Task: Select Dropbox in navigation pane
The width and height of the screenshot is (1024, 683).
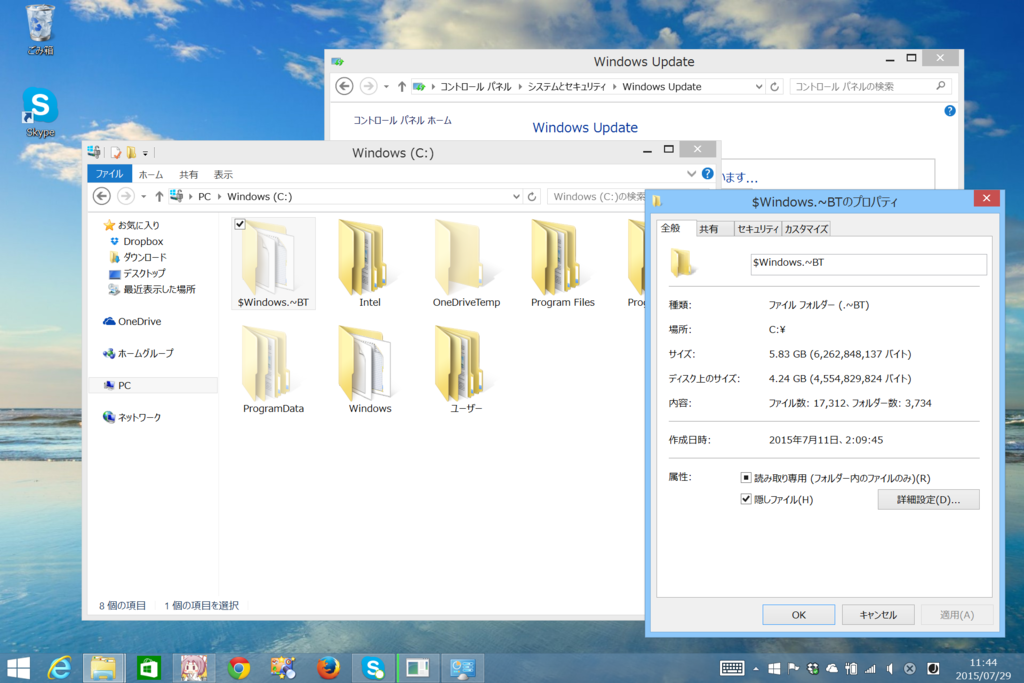Action: click(x=142, y=241)
